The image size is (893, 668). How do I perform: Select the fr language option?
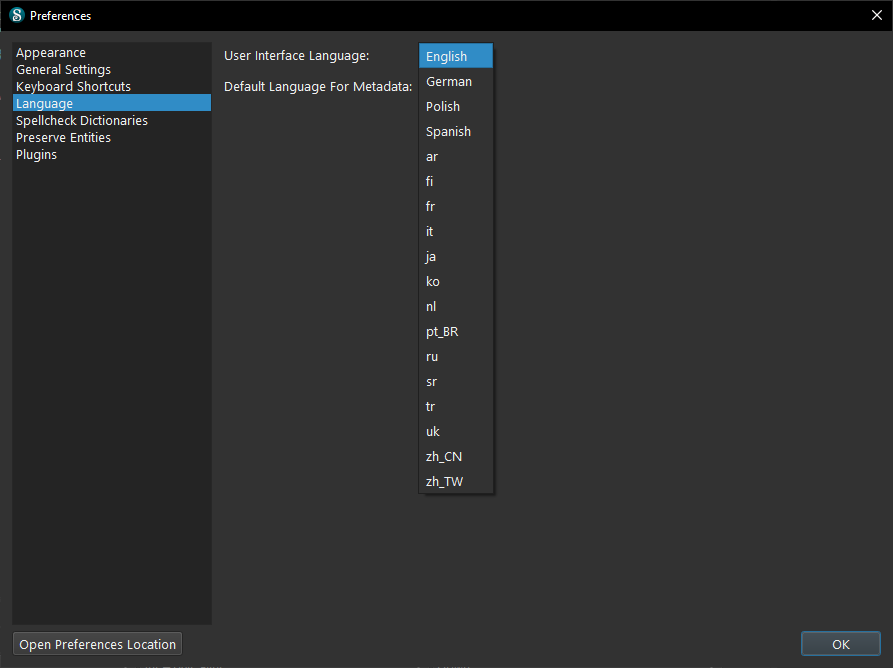[x=431, y=207]
